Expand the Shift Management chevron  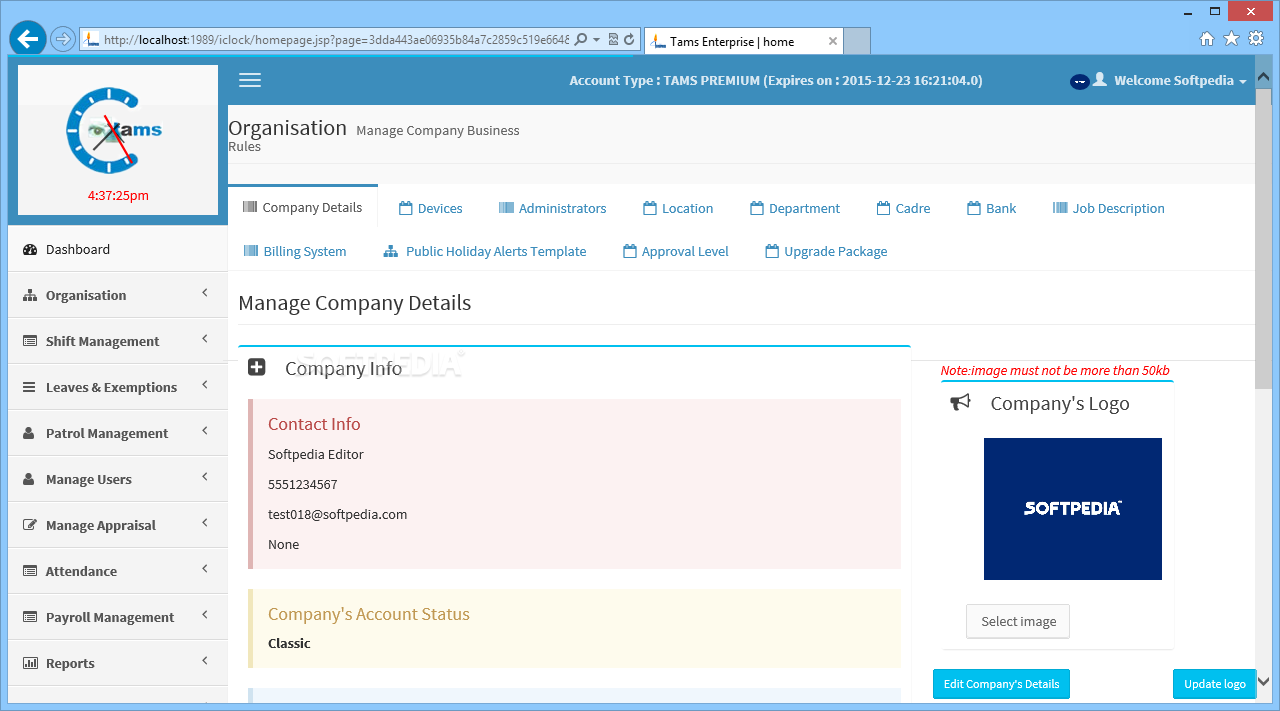(x=204, y=339)
